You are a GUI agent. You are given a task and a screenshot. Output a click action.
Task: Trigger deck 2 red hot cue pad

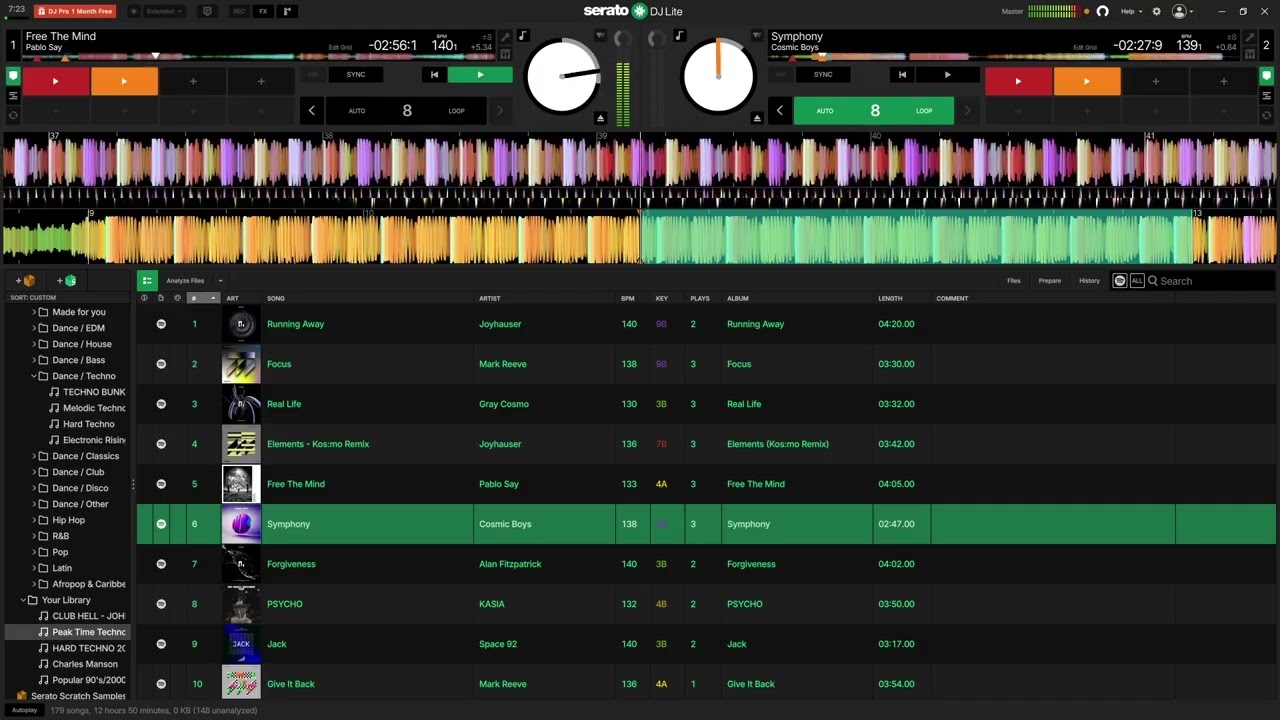coord(1018,81)
